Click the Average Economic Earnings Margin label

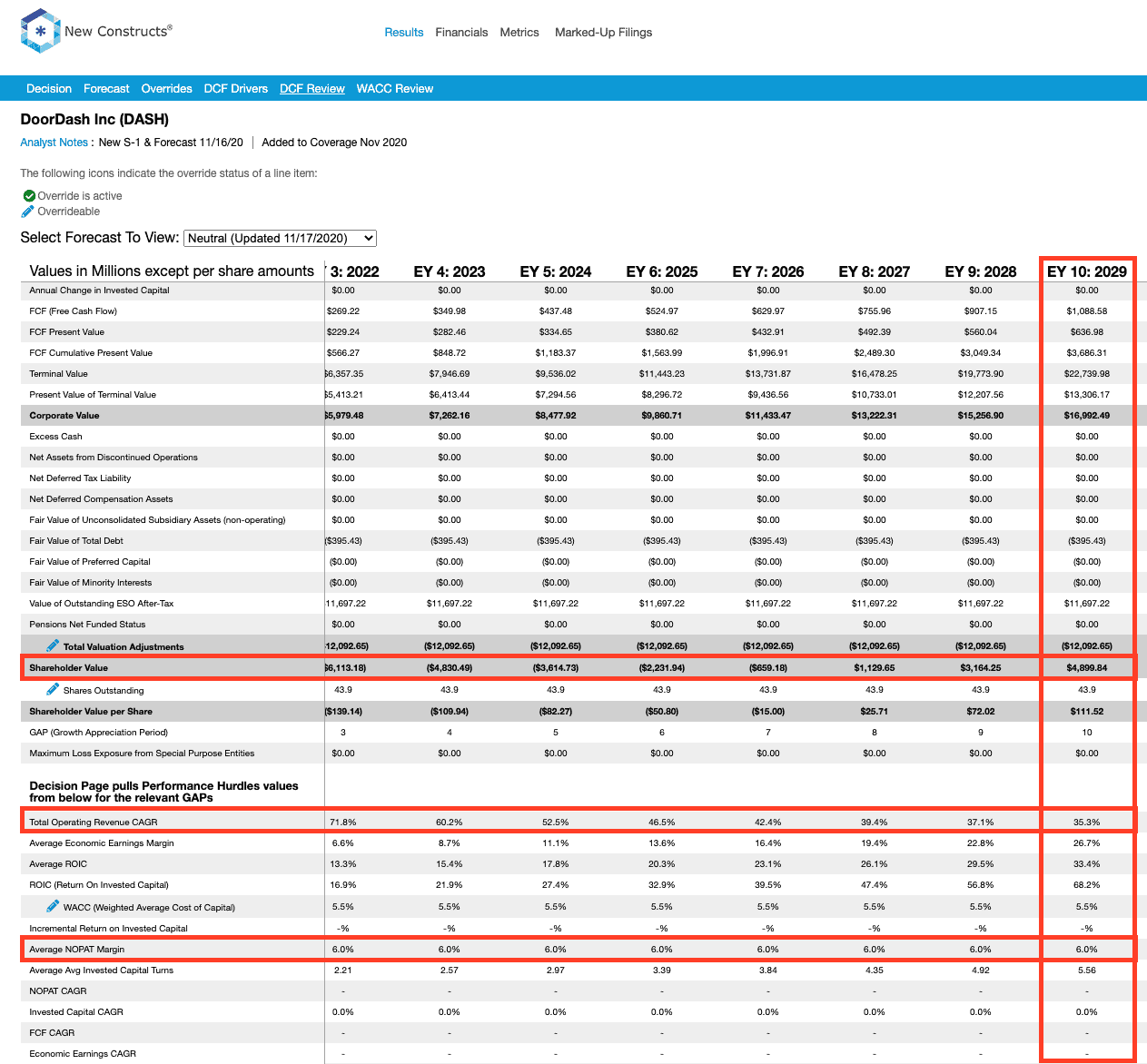(102, 843)
